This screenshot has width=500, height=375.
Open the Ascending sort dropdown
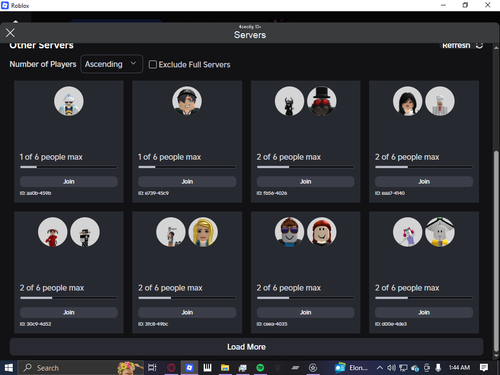pyautogui.click(x=111, y=64)
